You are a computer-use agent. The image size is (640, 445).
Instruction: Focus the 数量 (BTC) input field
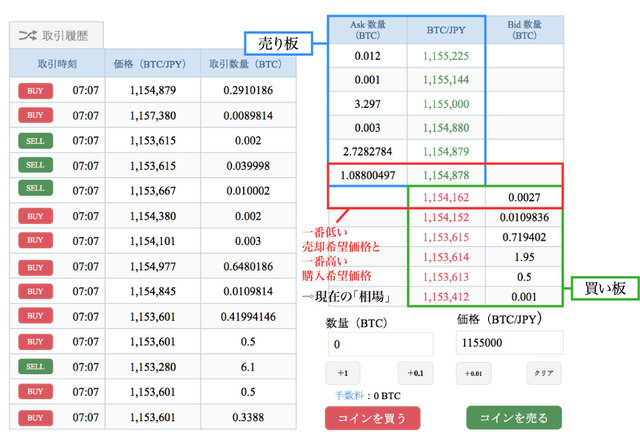pos(380,343)
